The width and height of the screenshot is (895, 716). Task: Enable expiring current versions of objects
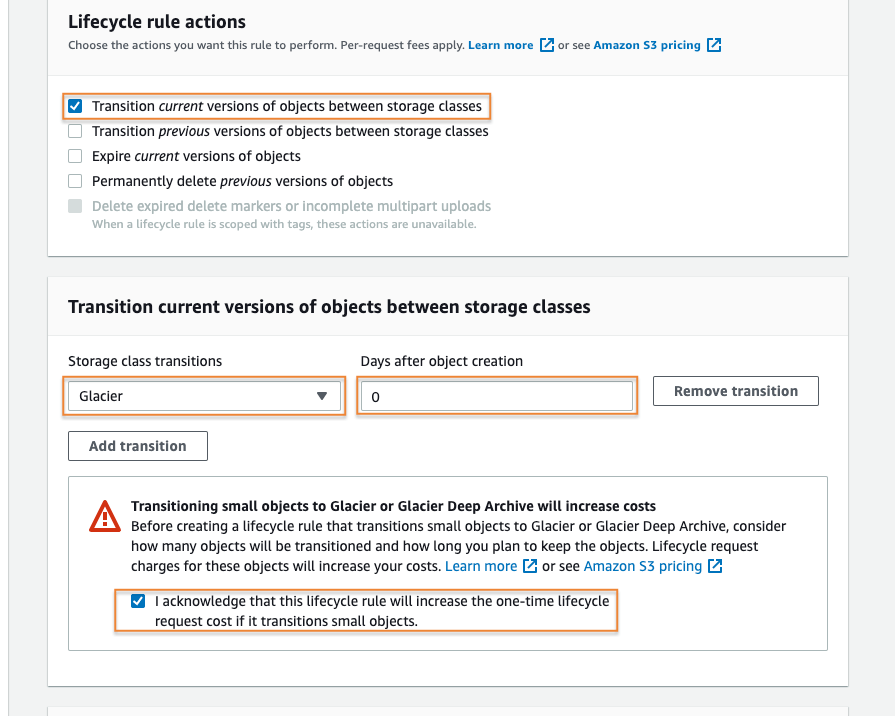pyautogui.click(x=75, y=156)
